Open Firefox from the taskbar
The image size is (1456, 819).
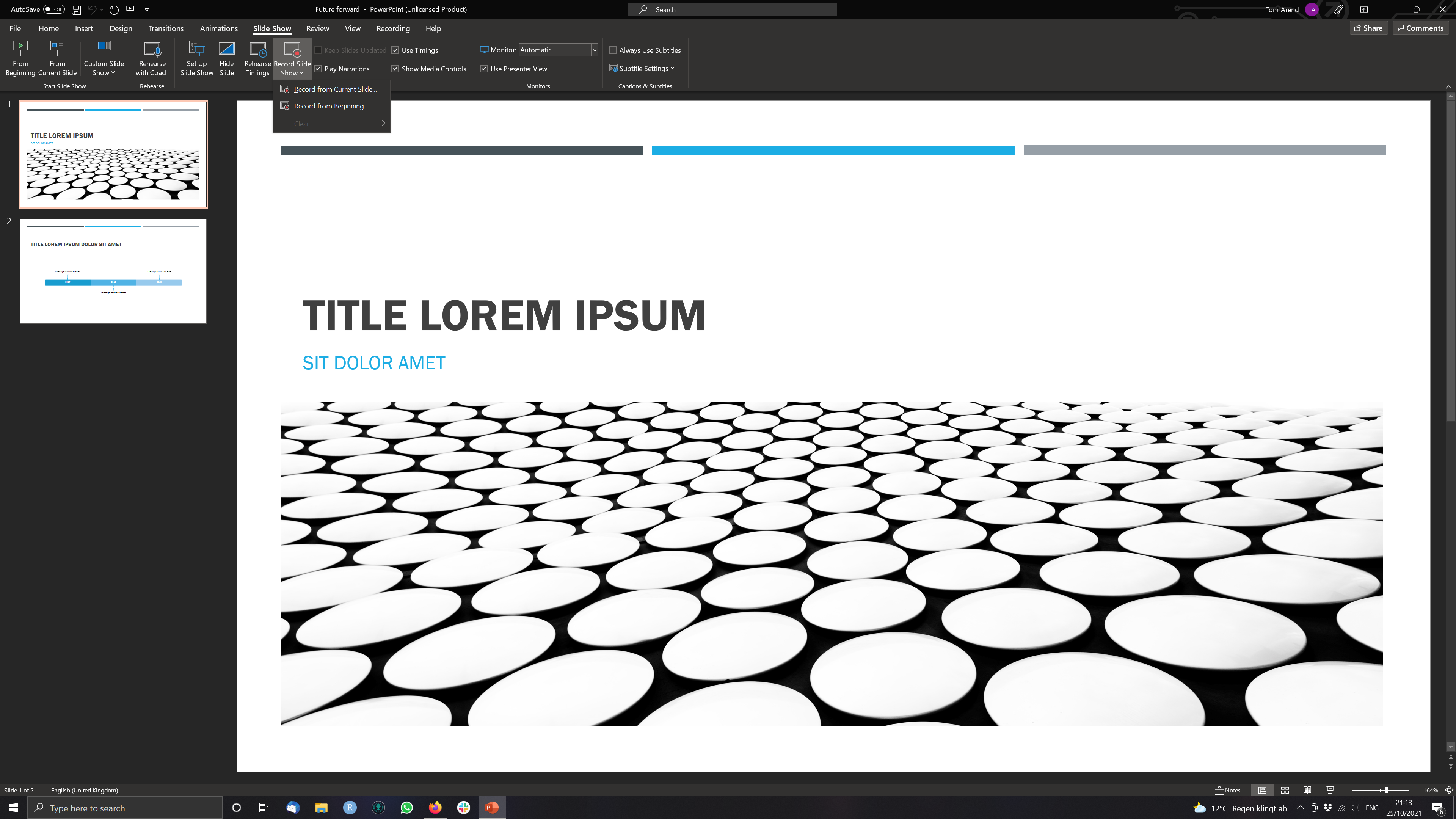click(435, 808)
